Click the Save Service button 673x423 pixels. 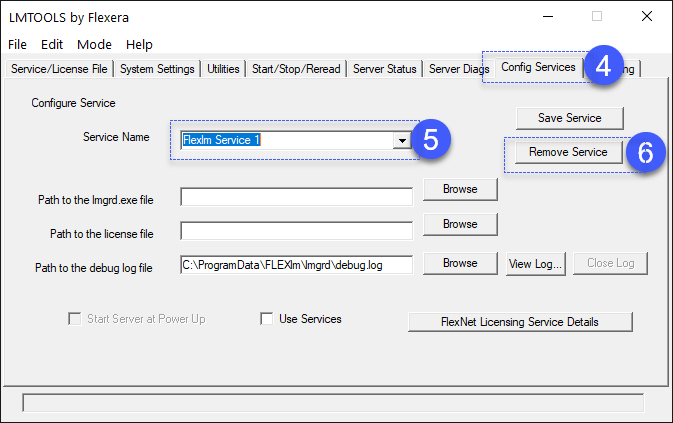point(570,118)
